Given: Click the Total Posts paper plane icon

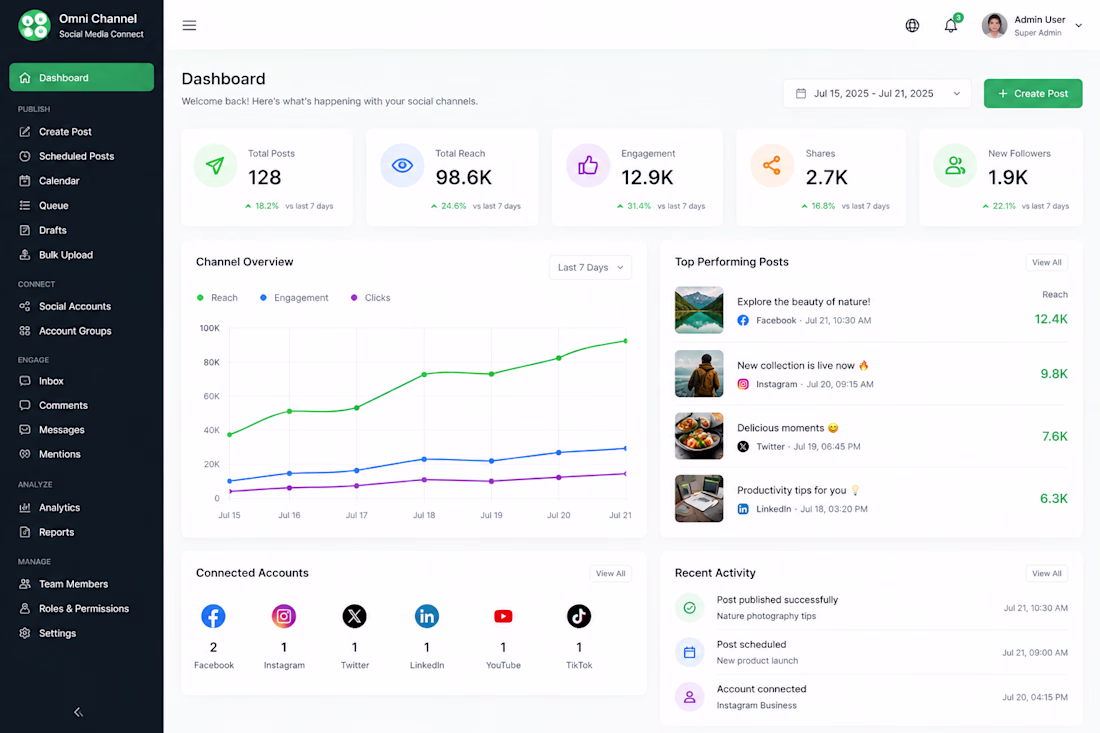Looking at the screenshot, I should pos(215,166).
